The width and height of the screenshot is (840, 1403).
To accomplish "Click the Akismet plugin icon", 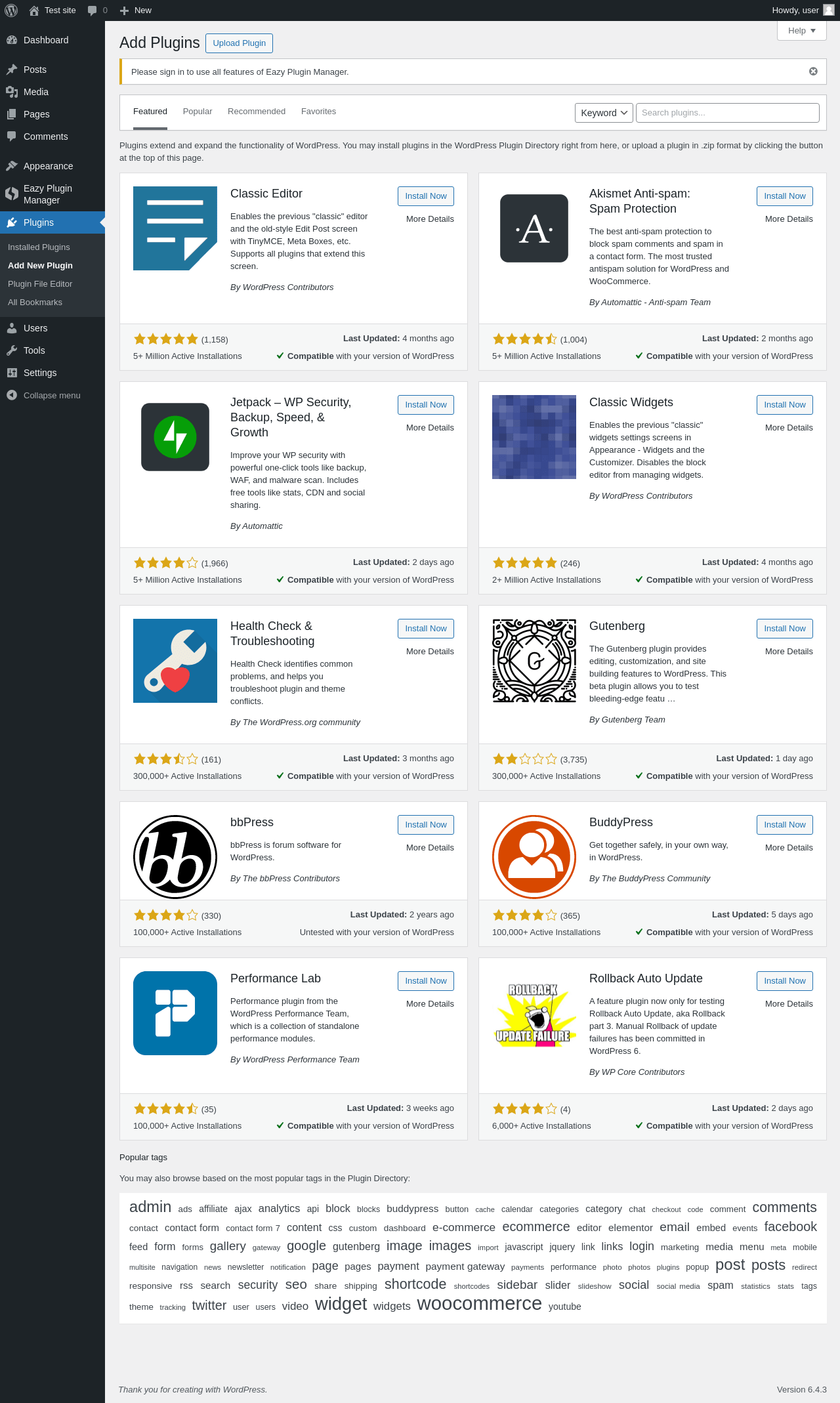I will tap(534, 228).
